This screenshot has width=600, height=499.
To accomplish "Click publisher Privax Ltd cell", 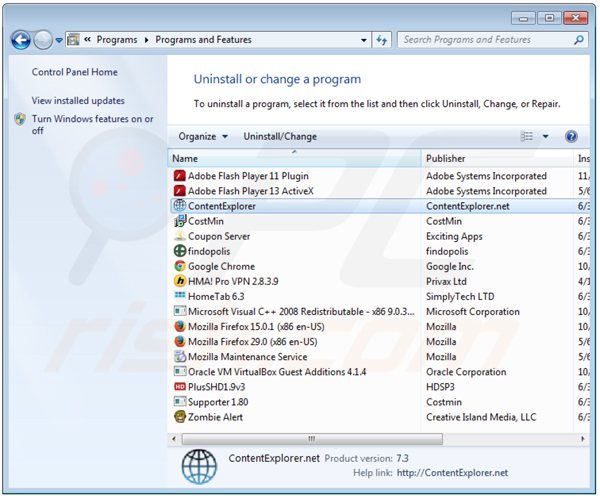I will click(x=446, y=282).
